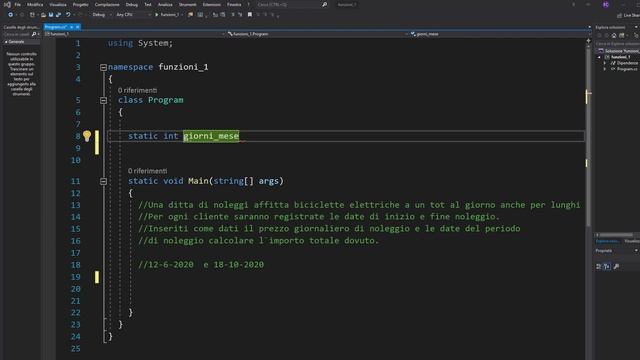This screenshot has height=360, width=640.
Task: Click '0 riferimenti' above class Program
Action: tap(138, 90)
